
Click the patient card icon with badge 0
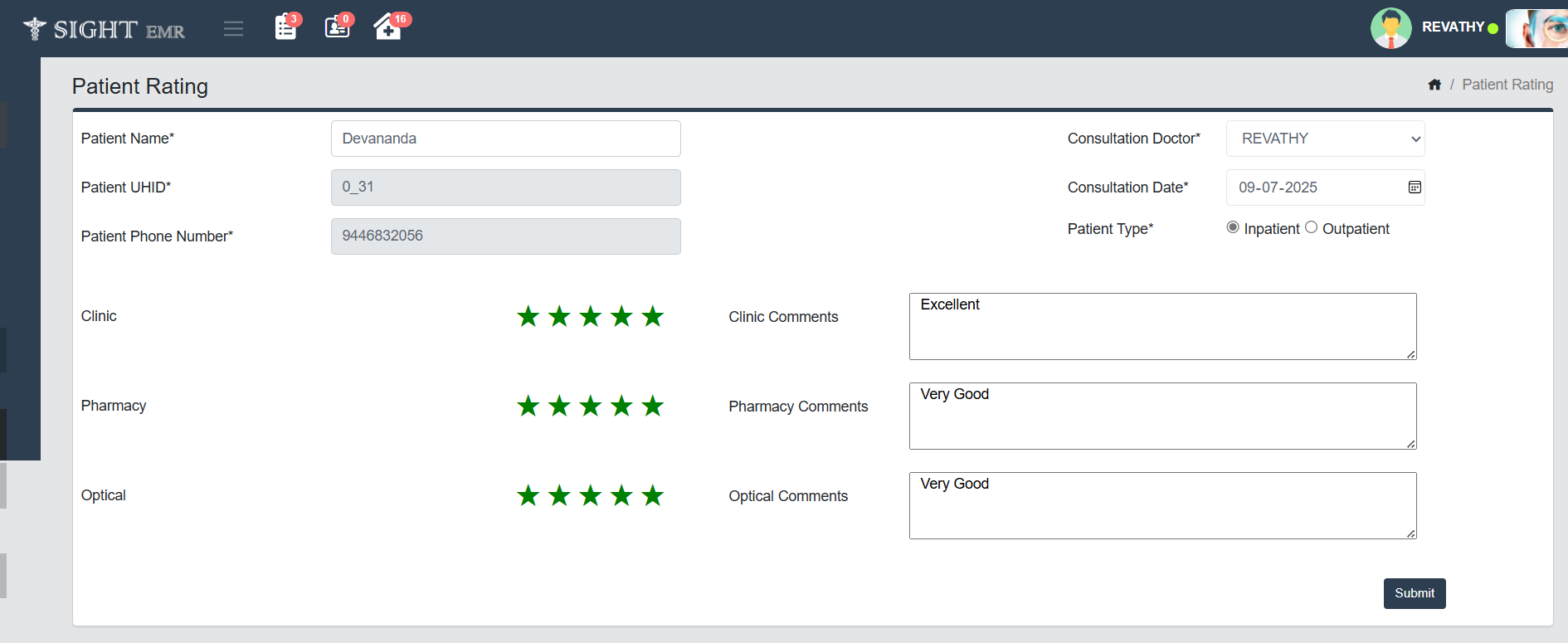(x=337, y=27)
